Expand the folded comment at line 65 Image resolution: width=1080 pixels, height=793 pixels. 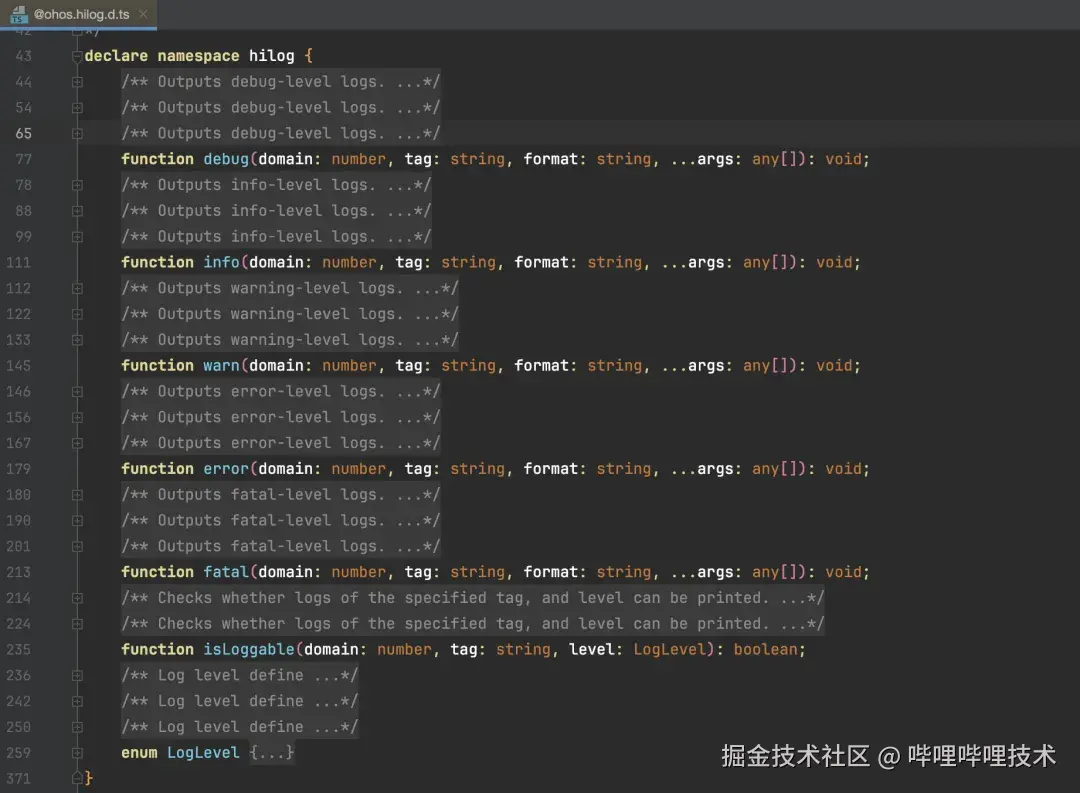click(77, 134)
